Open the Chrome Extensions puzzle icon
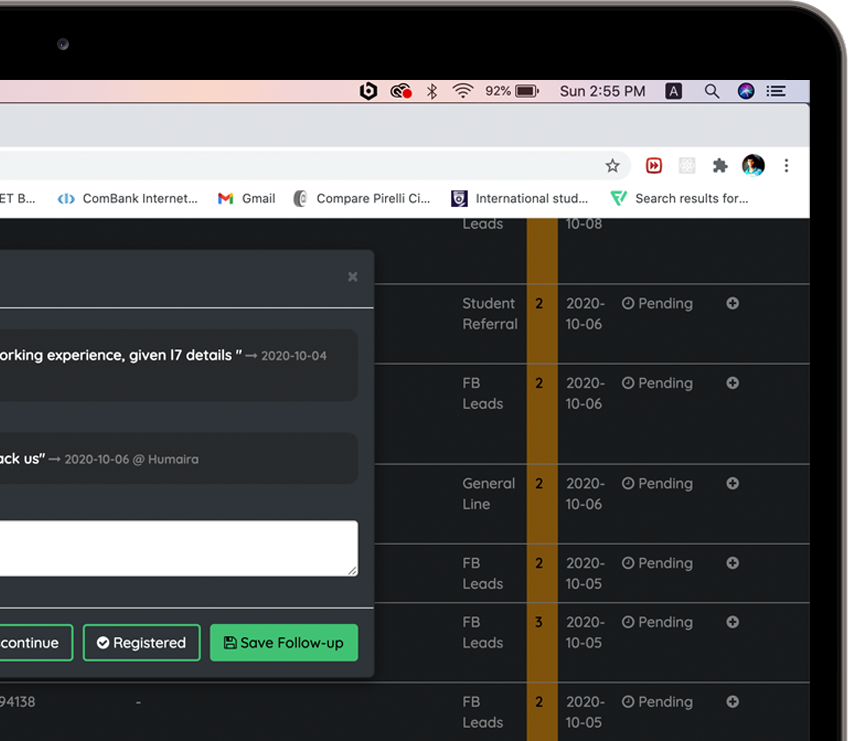The image size is (848, 741). (x=719, y=166)
